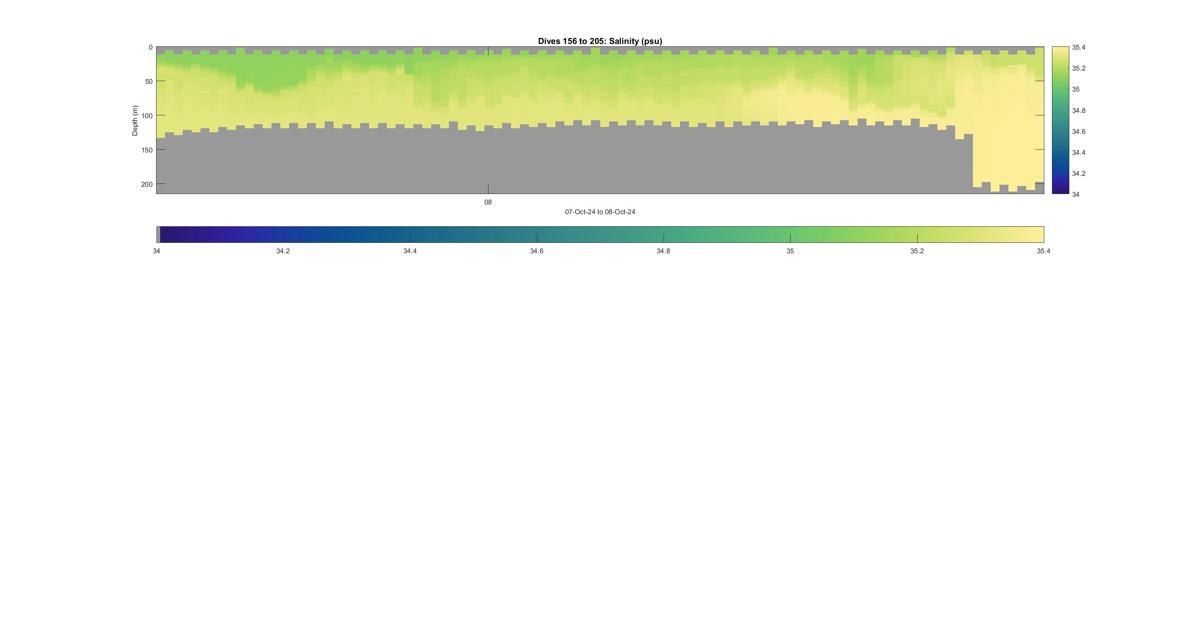
Task: Click the '34.2' label on horizontal colorbar
Action: pyautogui.click(x=283, y=251)
